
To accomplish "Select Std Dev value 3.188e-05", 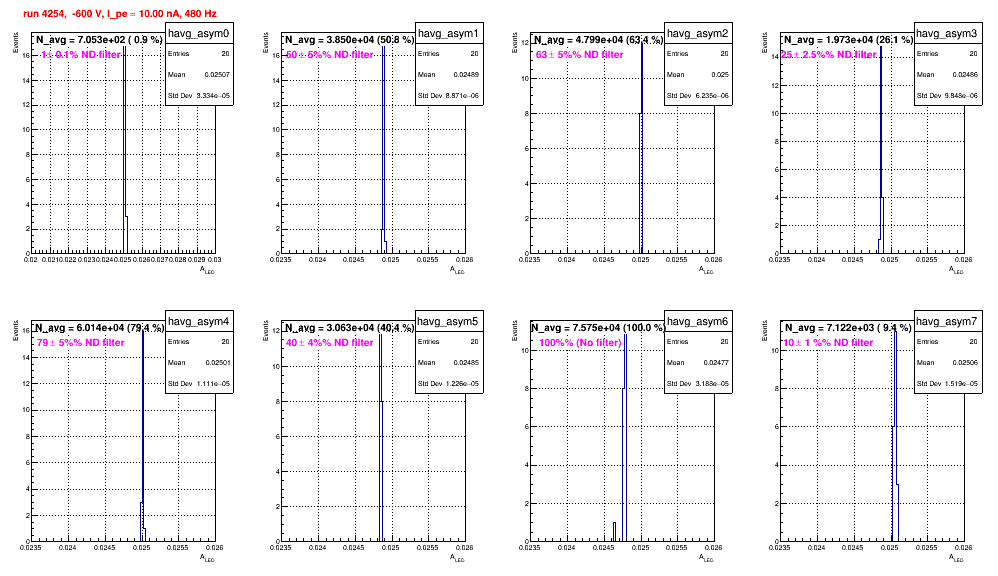I will click(x=712, y=384).
